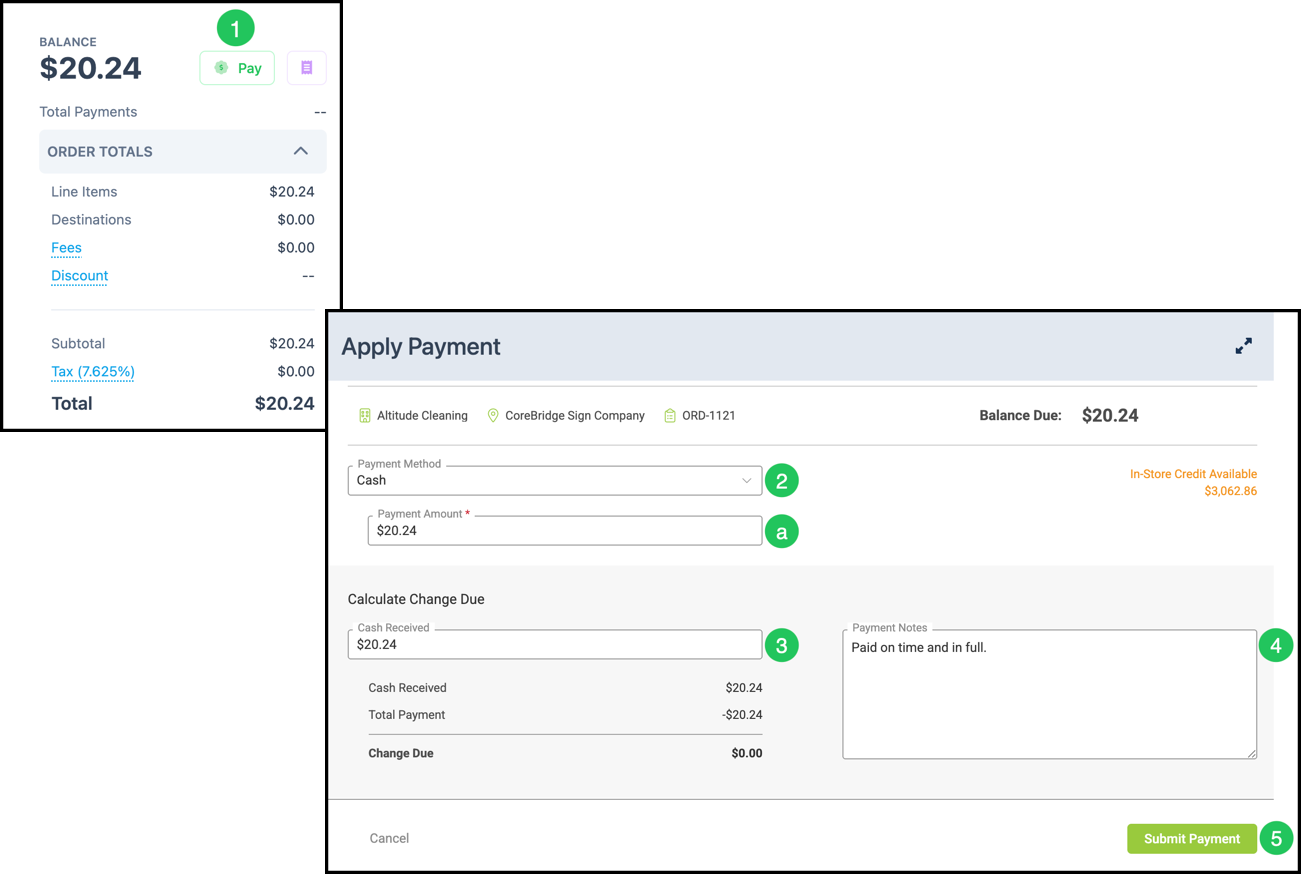Click the CoreBridge Sign Company text
Screen dimensions: 1301x874
coord(575,415)
